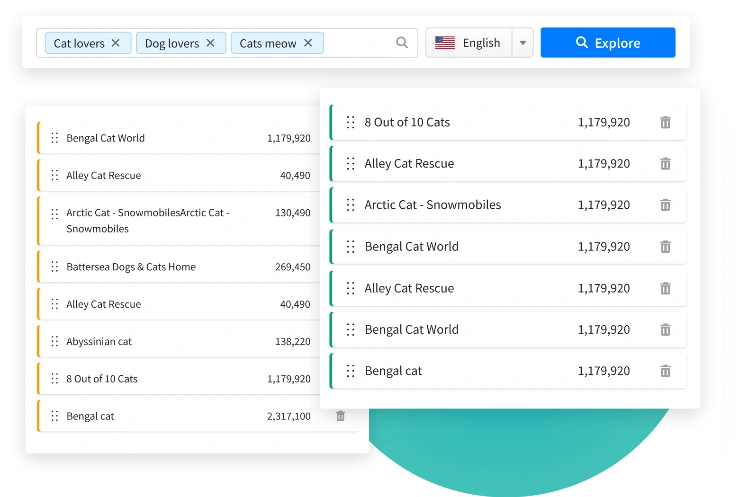Click the 130,490 audience value

click(x=293, y=213)
